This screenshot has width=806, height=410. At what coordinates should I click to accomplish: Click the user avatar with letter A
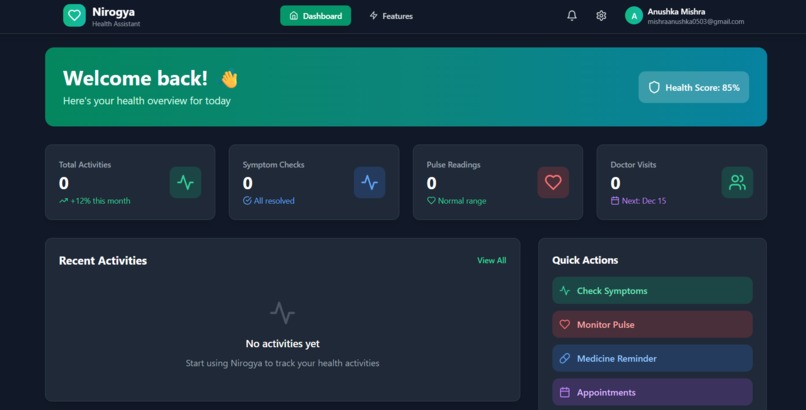[634, 16]
